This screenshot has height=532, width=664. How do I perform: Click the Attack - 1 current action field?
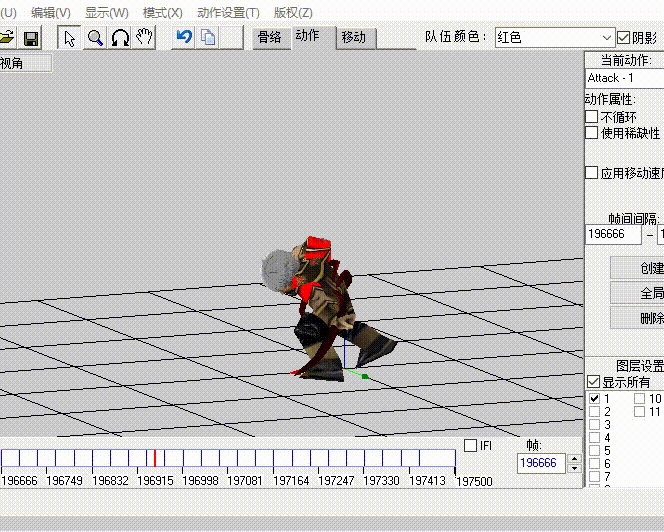[625, 78]
